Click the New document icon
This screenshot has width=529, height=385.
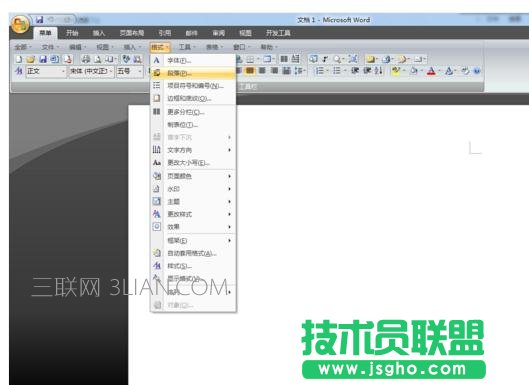click(19, 59)
